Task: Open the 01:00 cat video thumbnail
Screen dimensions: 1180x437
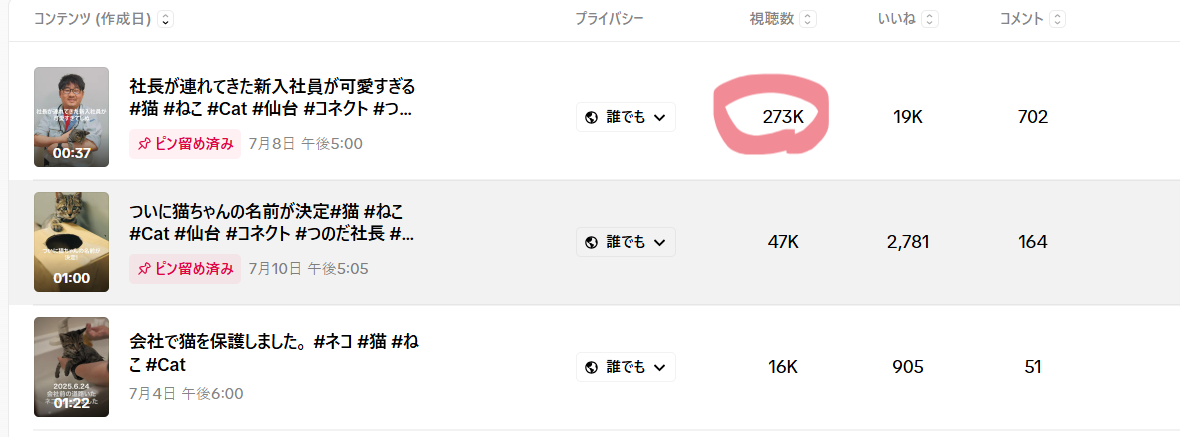Action: point(71,242)
